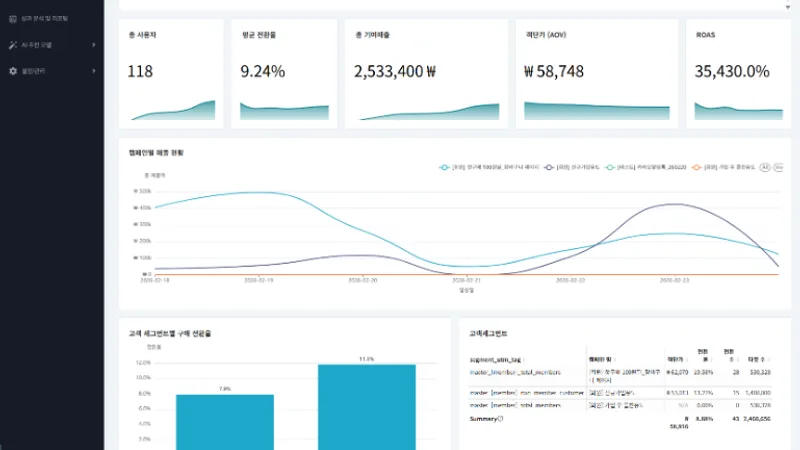Open the settings management menu item
This screenshot has width=800, height=450.
tap(33, 71)
